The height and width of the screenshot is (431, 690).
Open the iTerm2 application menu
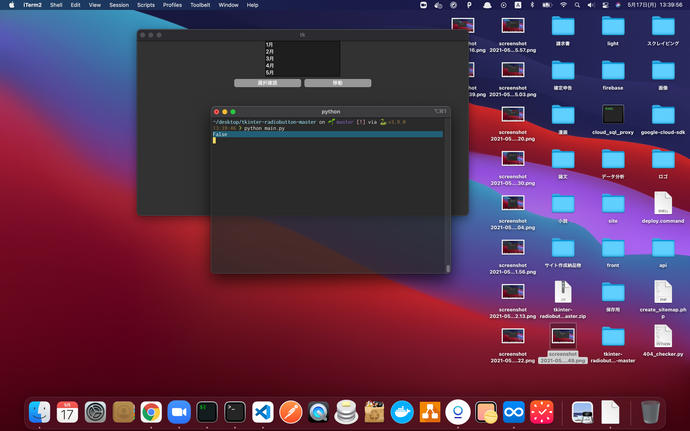[33, 5]
